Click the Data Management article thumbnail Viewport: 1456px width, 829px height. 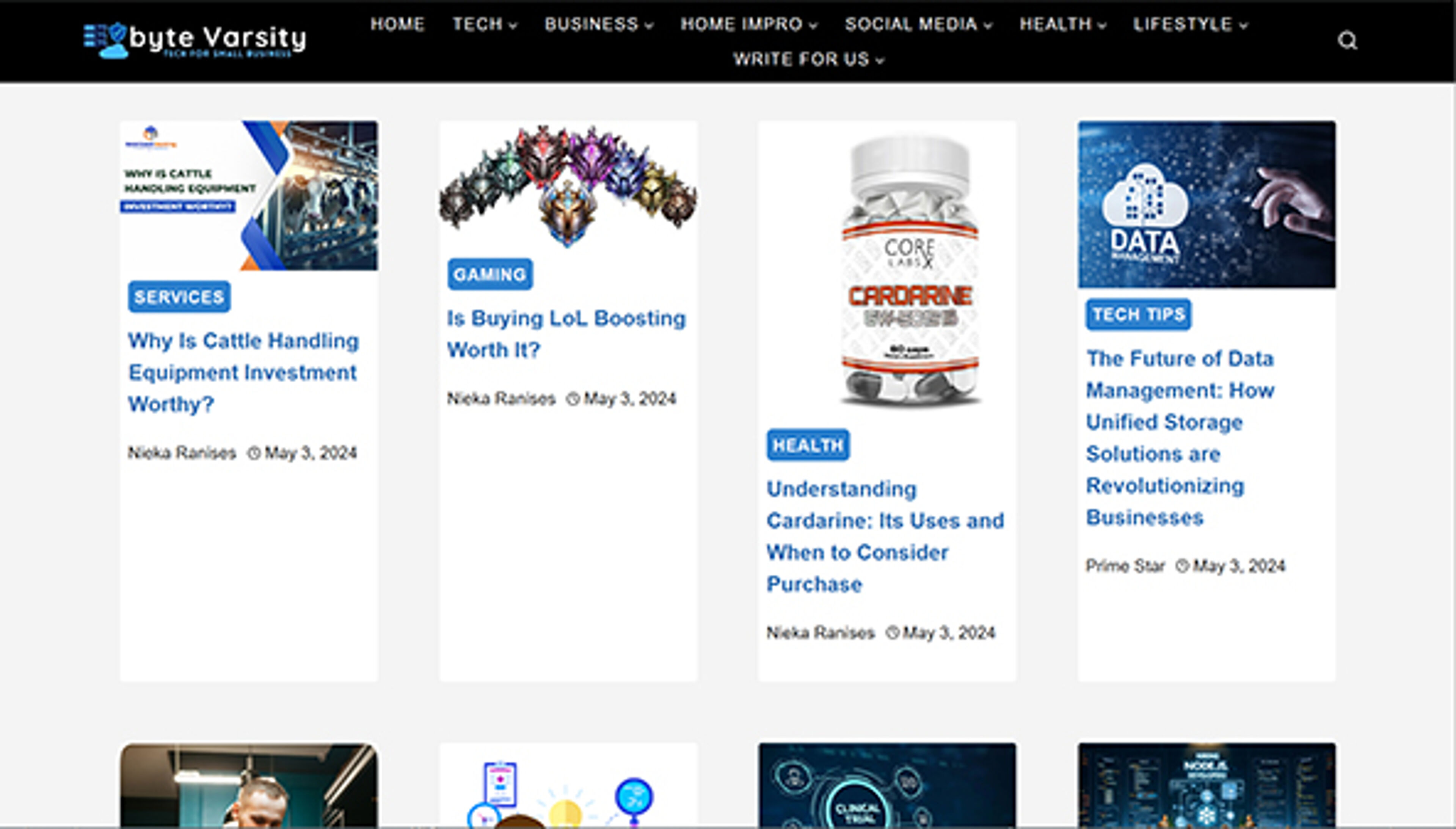click(x=1206, y=204)
